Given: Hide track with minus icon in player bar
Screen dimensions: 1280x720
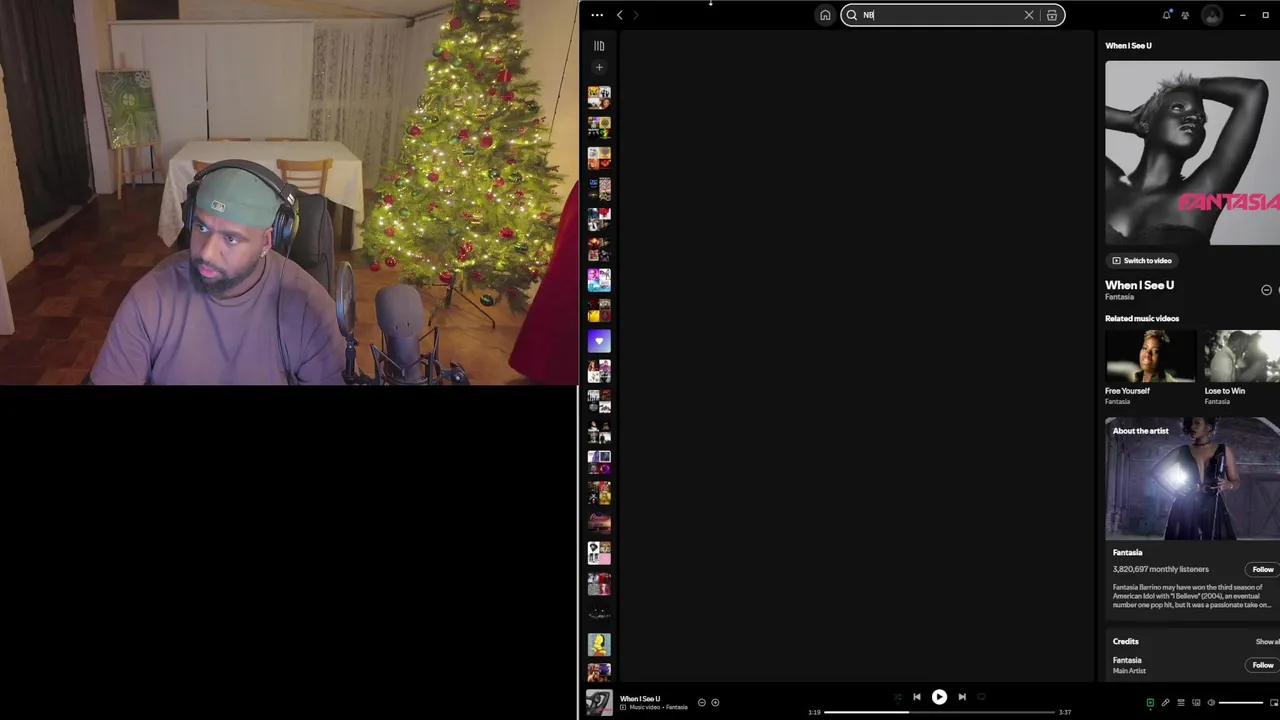Looking at the screenshot, I should [x=701, y=703].
